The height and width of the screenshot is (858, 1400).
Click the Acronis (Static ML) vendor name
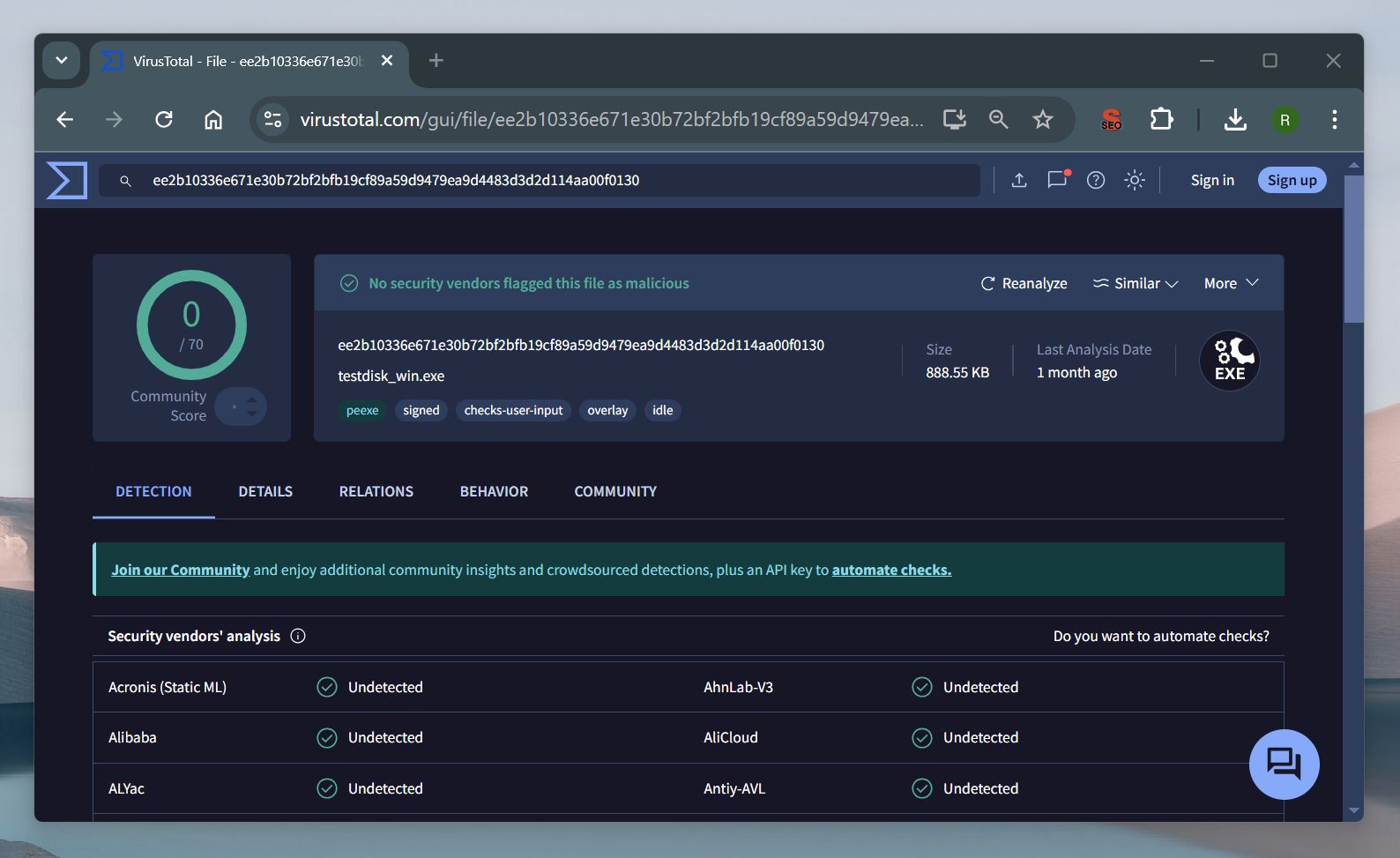pyautogui.click(x=168, y=687)
